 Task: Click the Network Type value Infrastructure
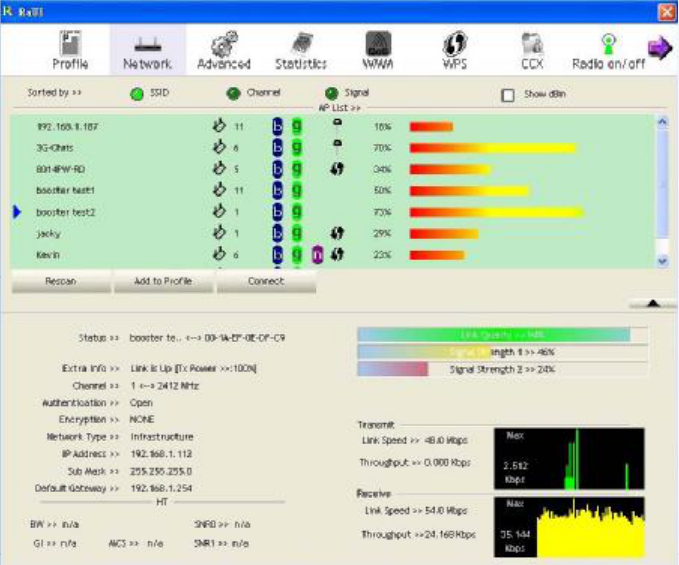[162, 436]
